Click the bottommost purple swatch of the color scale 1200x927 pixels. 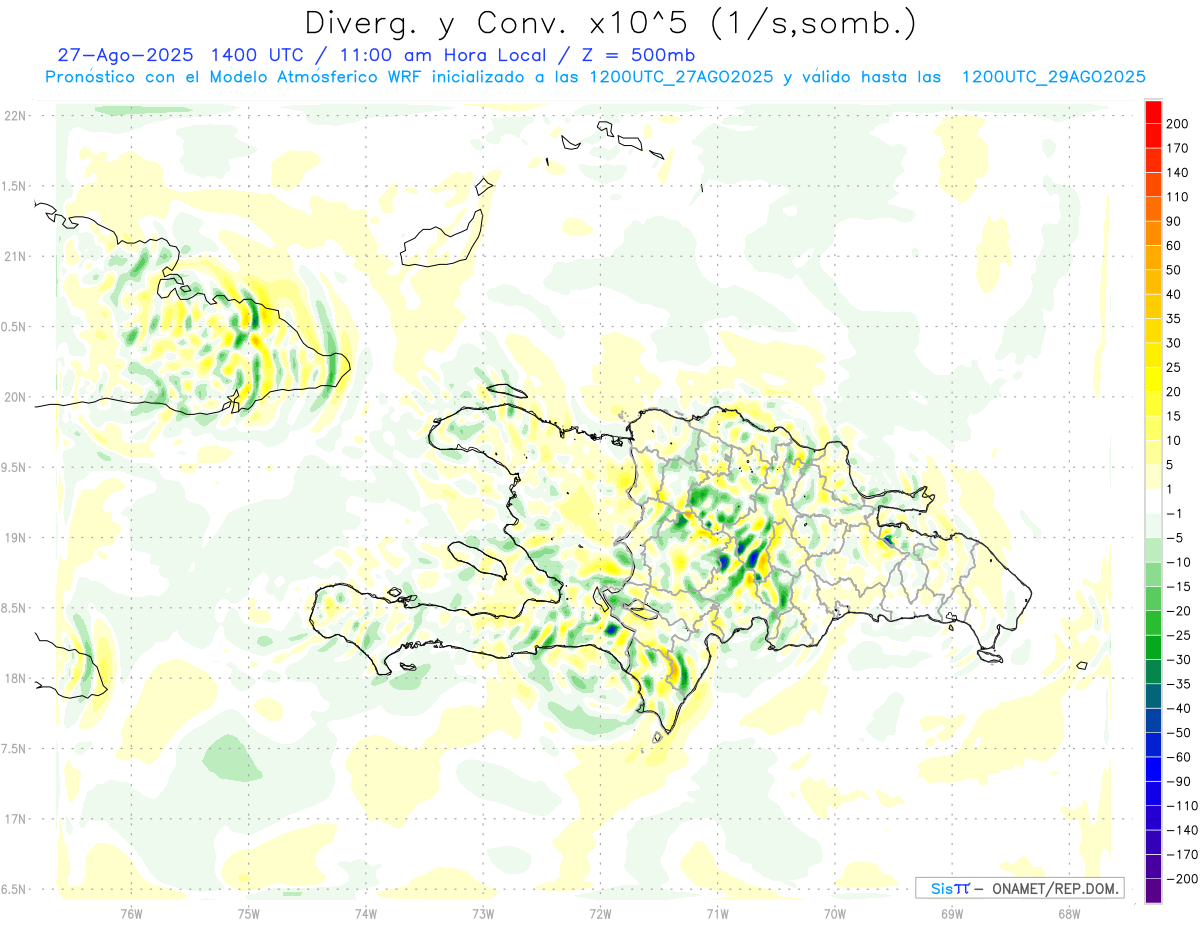(1153, 891)
